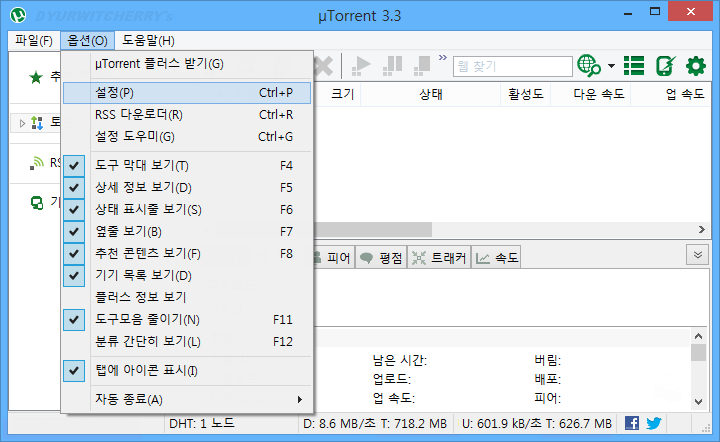The height and width of the screenshot is (442, 720).
Task: Switch to the 피어 tab
Action: (334, 258)
